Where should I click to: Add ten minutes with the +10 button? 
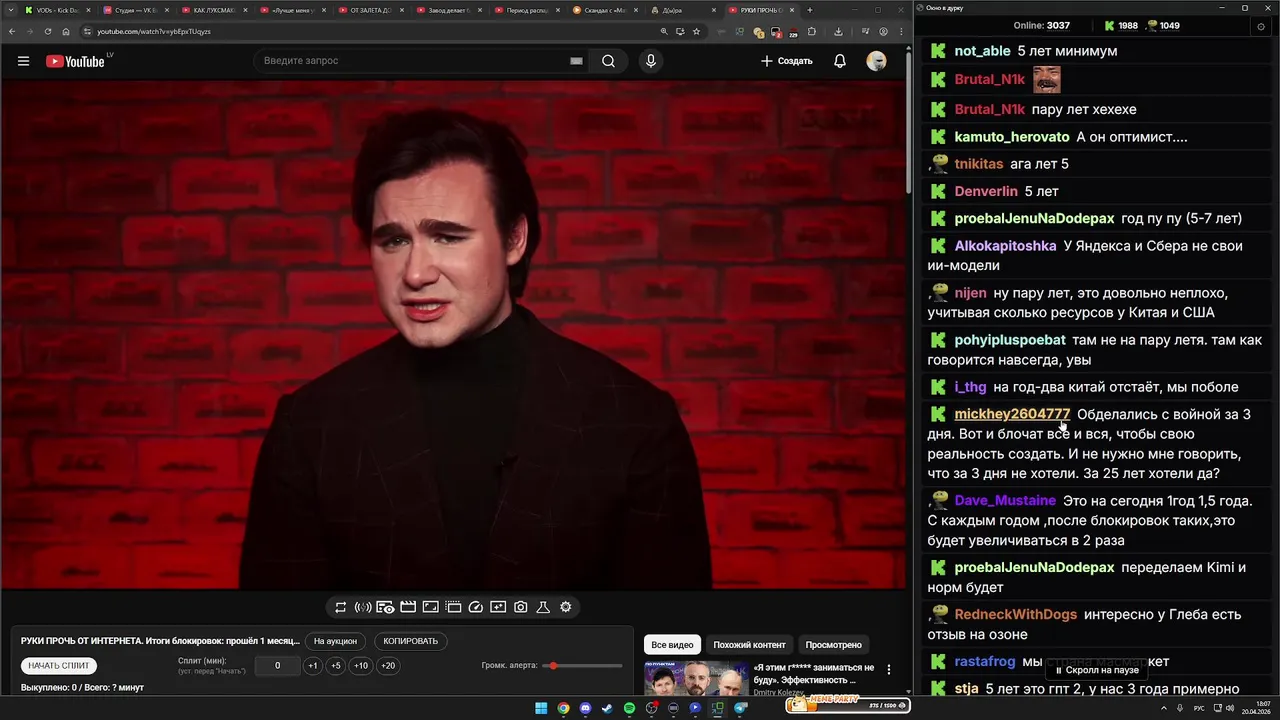coord(361,666)
